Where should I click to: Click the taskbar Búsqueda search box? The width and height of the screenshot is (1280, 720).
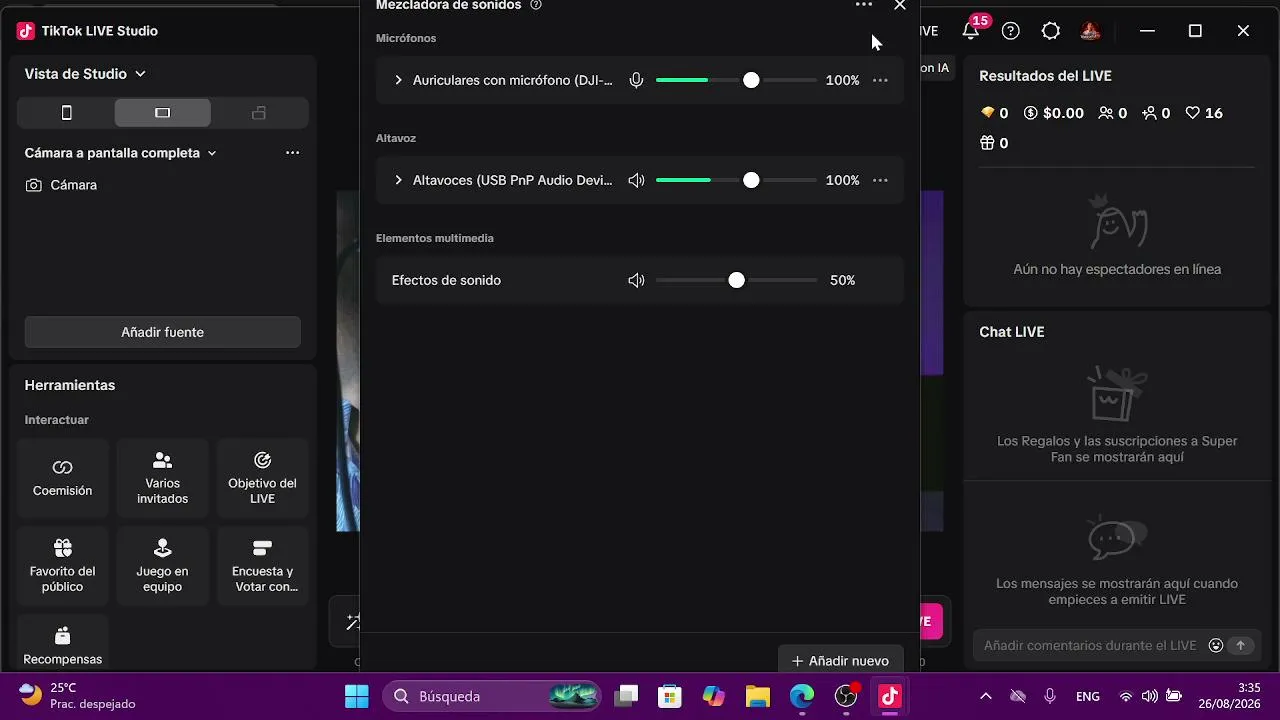pyautogui.click(x=493, y=696)
